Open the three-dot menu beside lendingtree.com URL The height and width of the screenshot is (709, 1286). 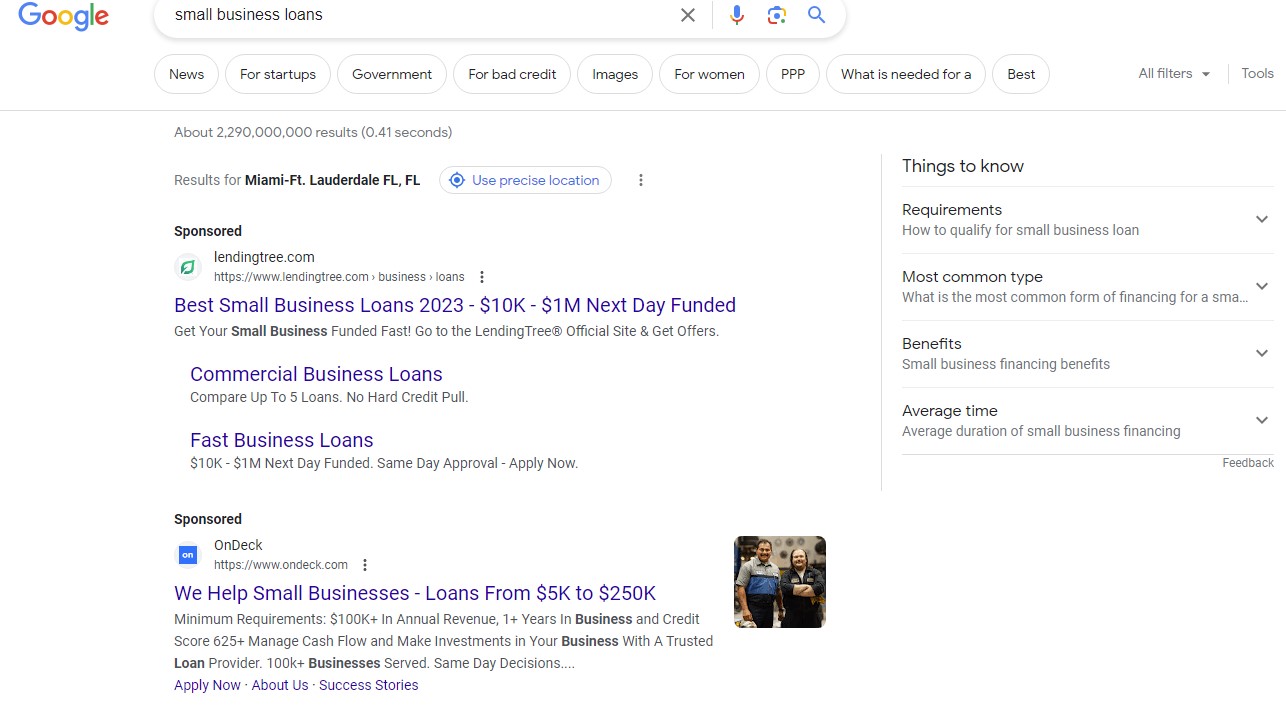(482, 277)
